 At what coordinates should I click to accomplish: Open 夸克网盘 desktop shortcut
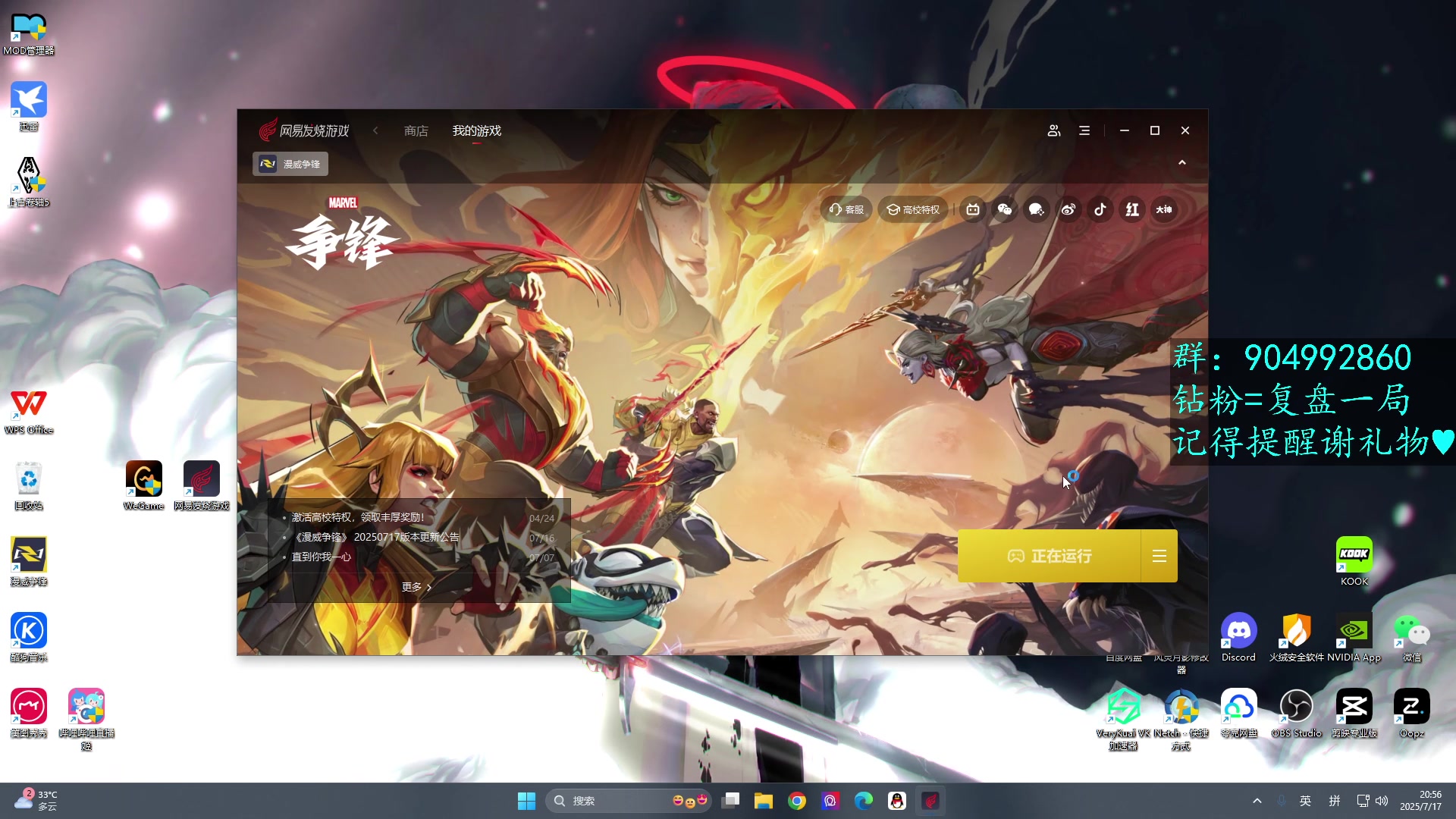point(1239,713)
